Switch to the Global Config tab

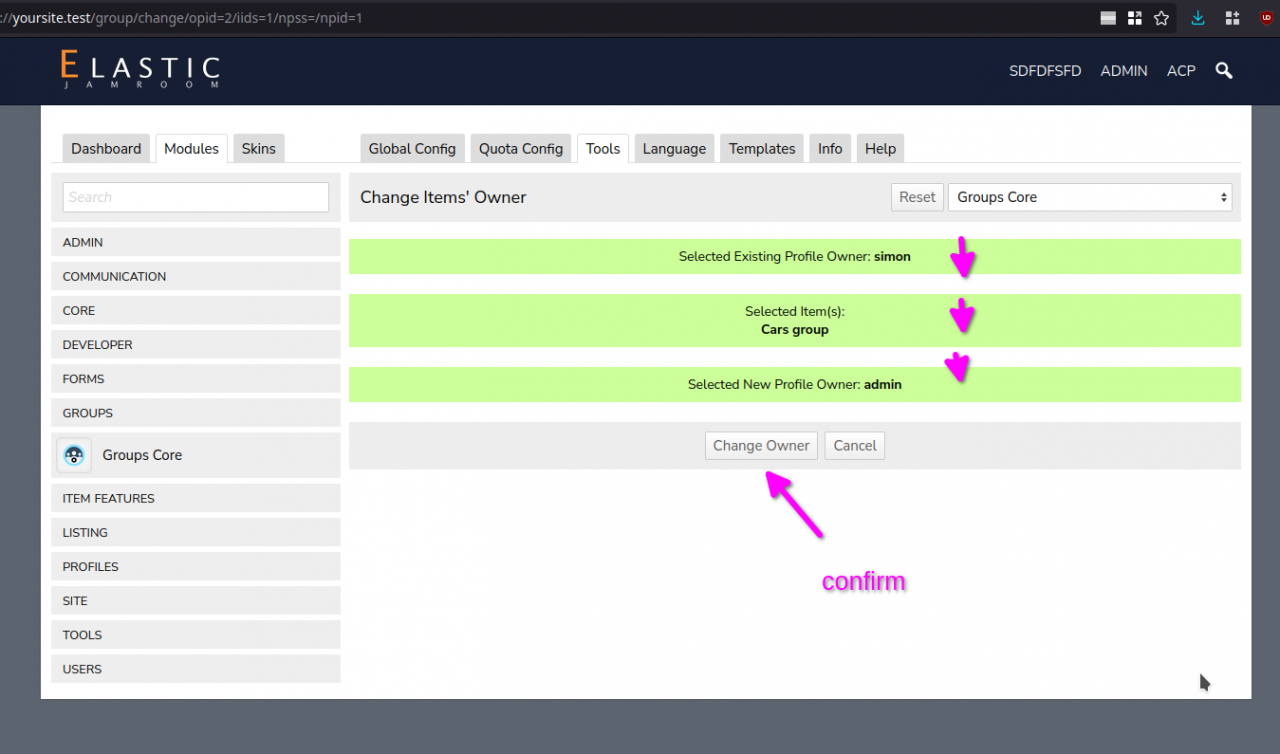(412, 148)
